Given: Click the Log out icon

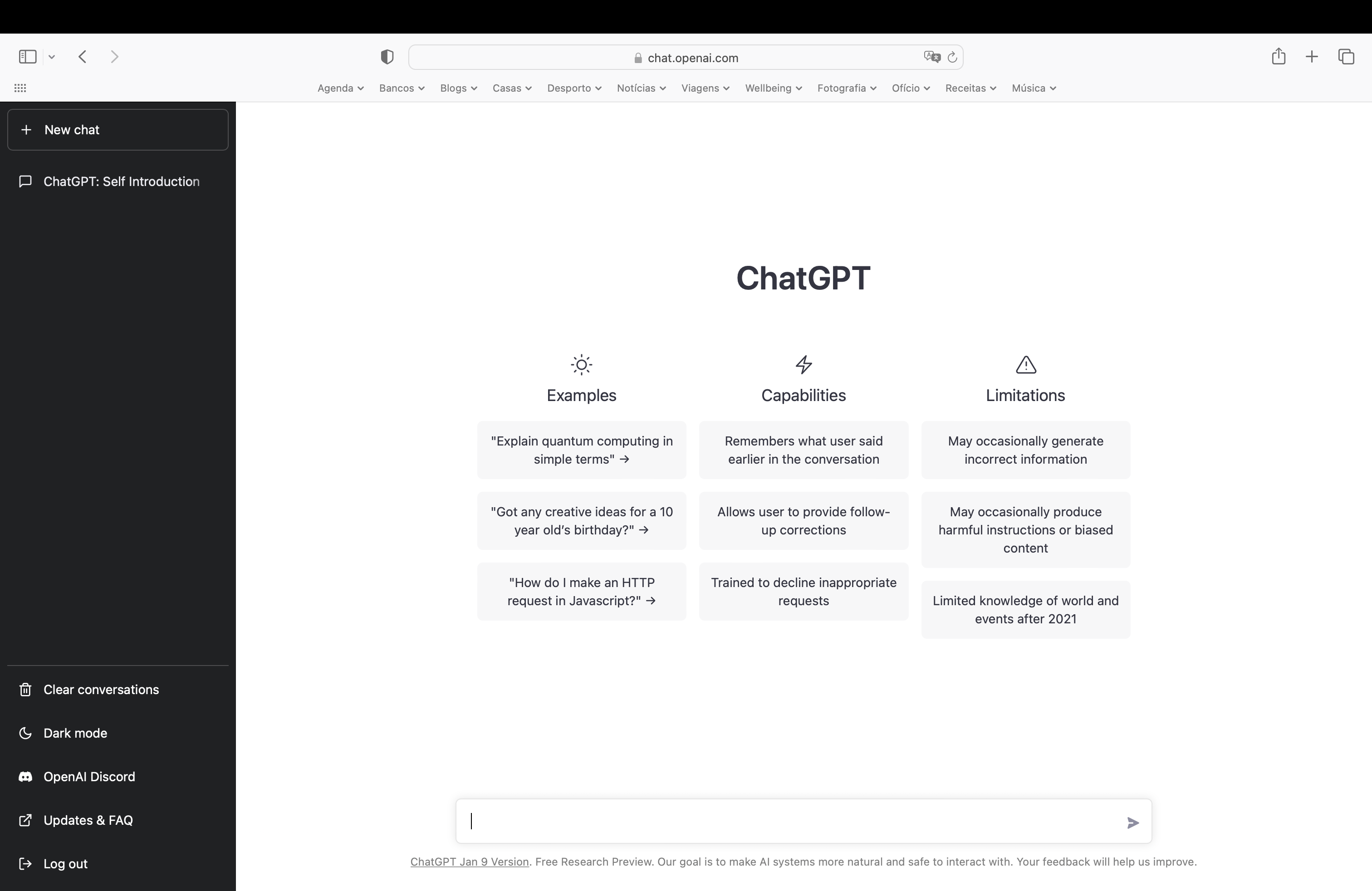Looking at the screenshot, I should pyautogui.click(x=25, y=863).
